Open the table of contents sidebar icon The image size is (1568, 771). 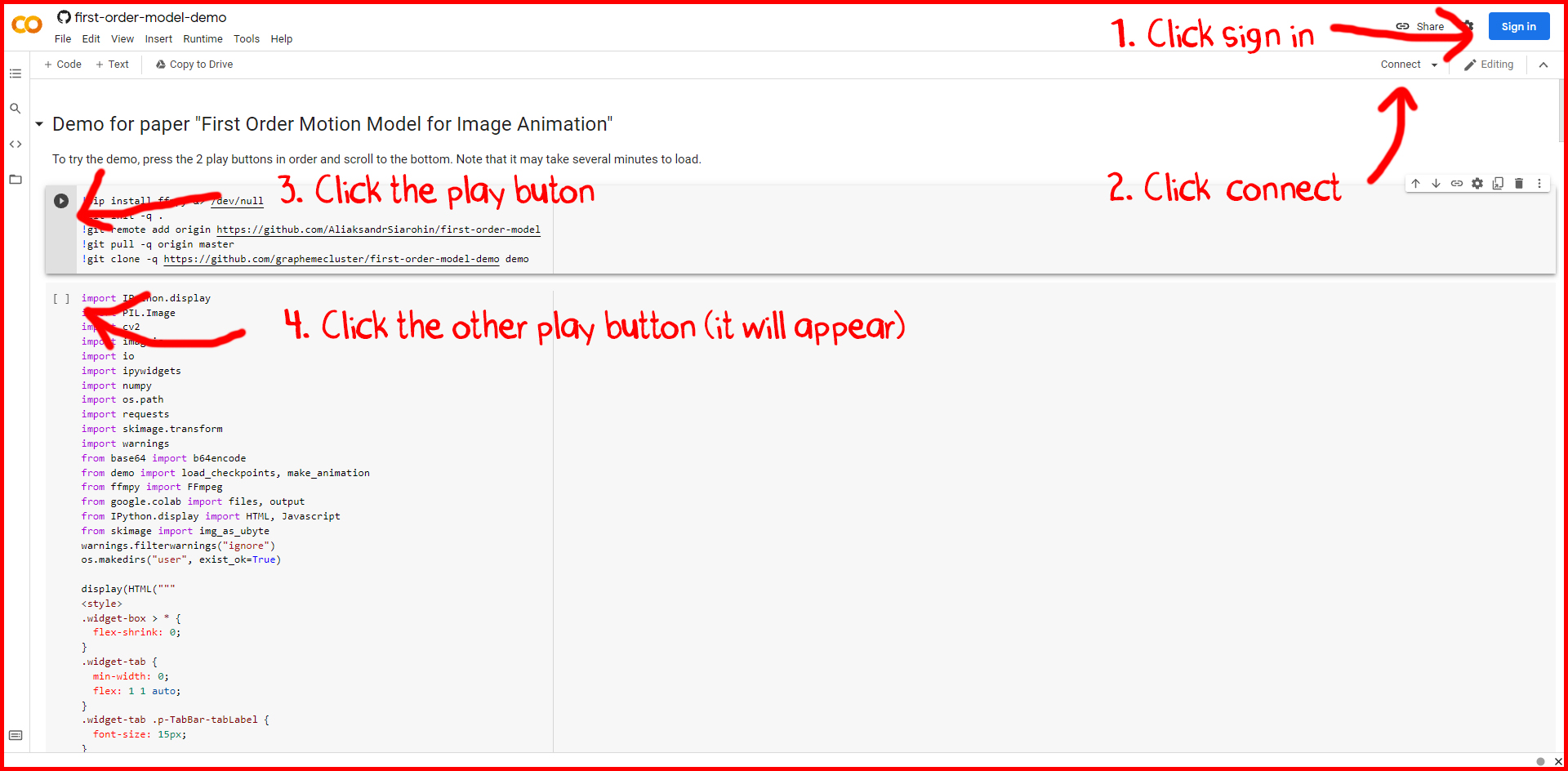click(x=16, y=74)
